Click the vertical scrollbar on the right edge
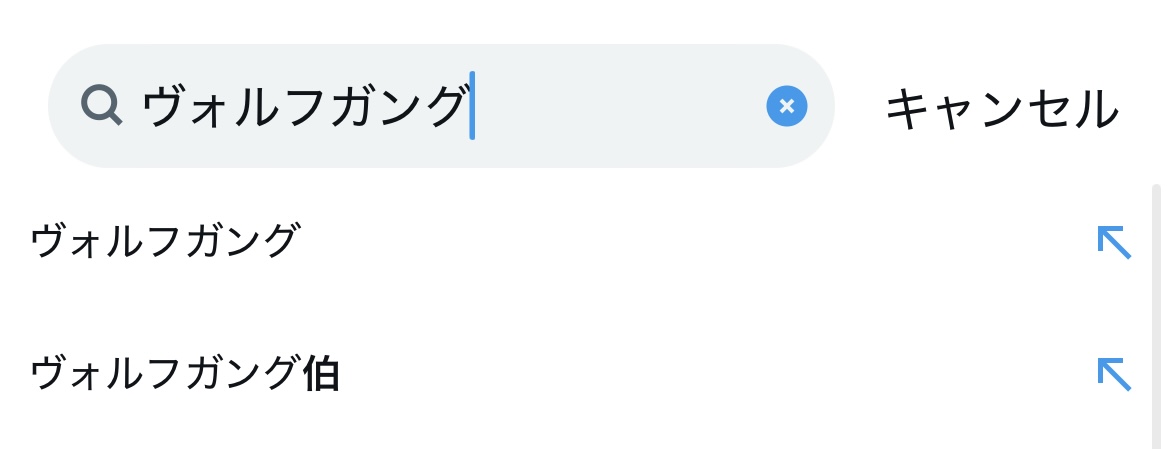This screenshot has height=449, width=1170. pos(1157,310)
